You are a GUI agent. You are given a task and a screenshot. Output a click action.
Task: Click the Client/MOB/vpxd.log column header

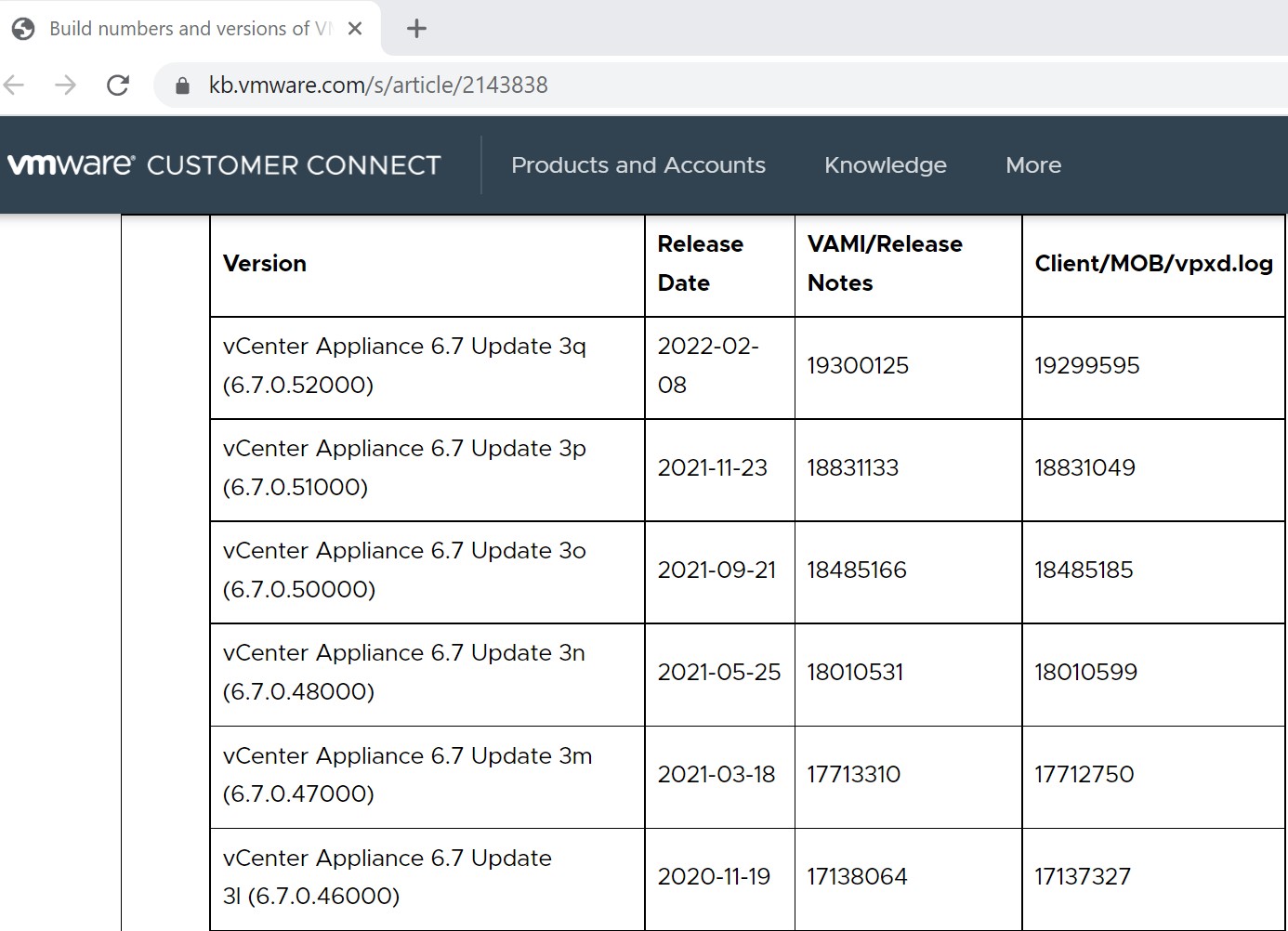1154,264
